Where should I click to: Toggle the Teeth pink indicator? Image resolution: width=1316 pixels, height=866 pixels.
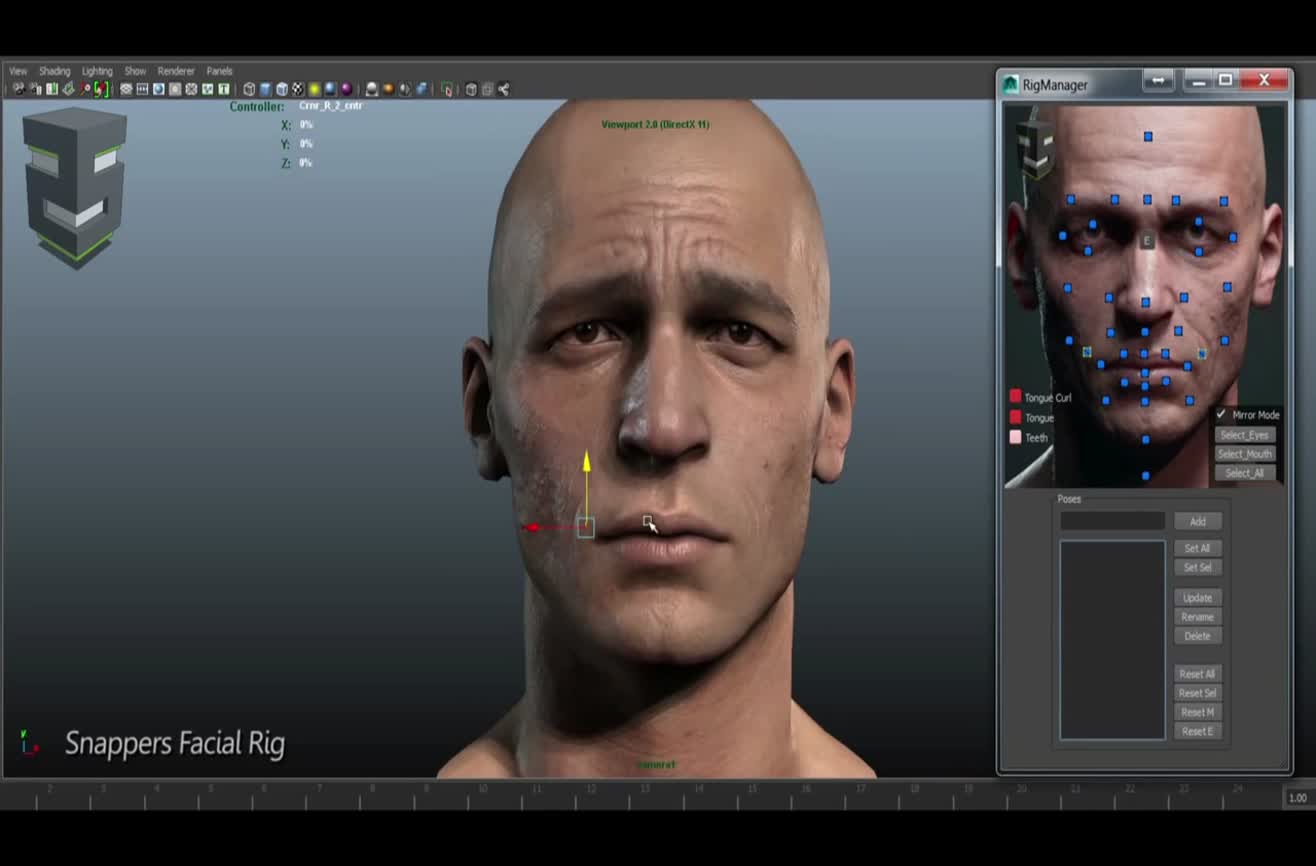point(1015,437)
